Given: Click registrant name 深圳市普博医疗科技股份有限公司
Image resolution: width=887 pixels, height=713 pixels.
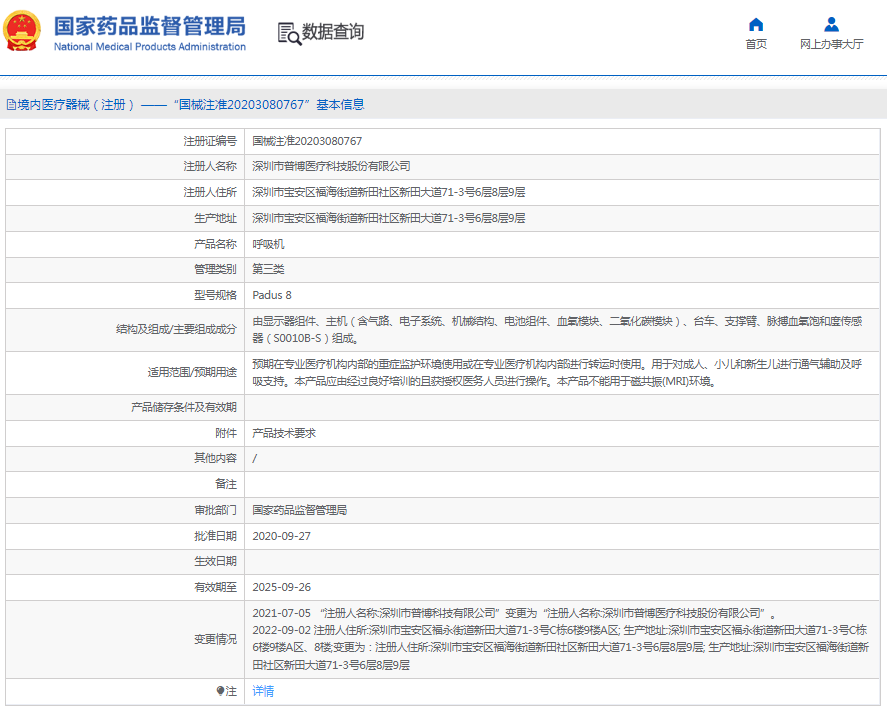Looking at the screenshot, I should coord(331,166).
